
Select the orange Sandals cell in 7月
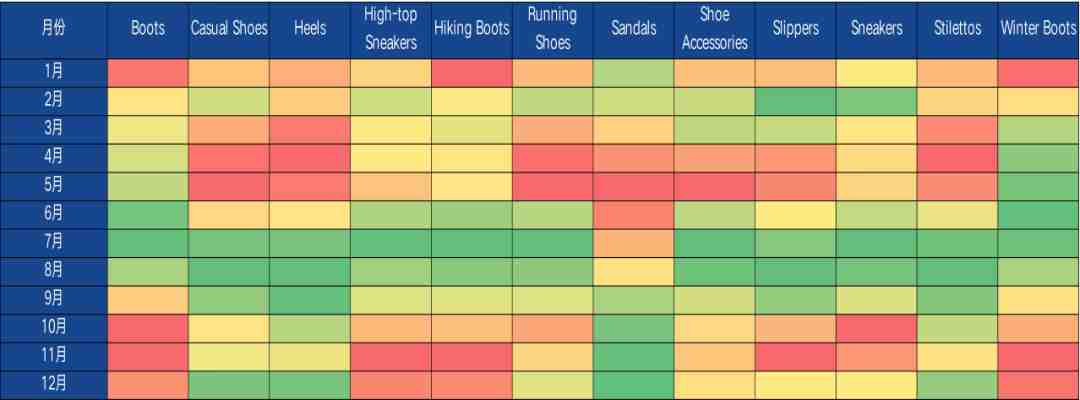634,243
